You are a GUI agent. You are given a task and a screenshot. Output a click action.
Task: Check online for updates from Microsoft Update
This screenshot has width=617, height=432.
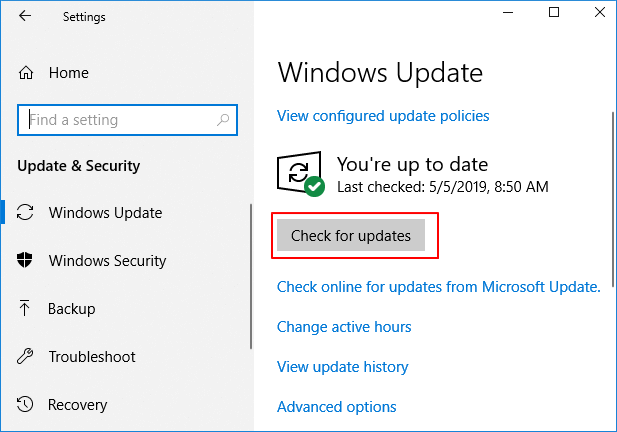[x=438, y=287]
